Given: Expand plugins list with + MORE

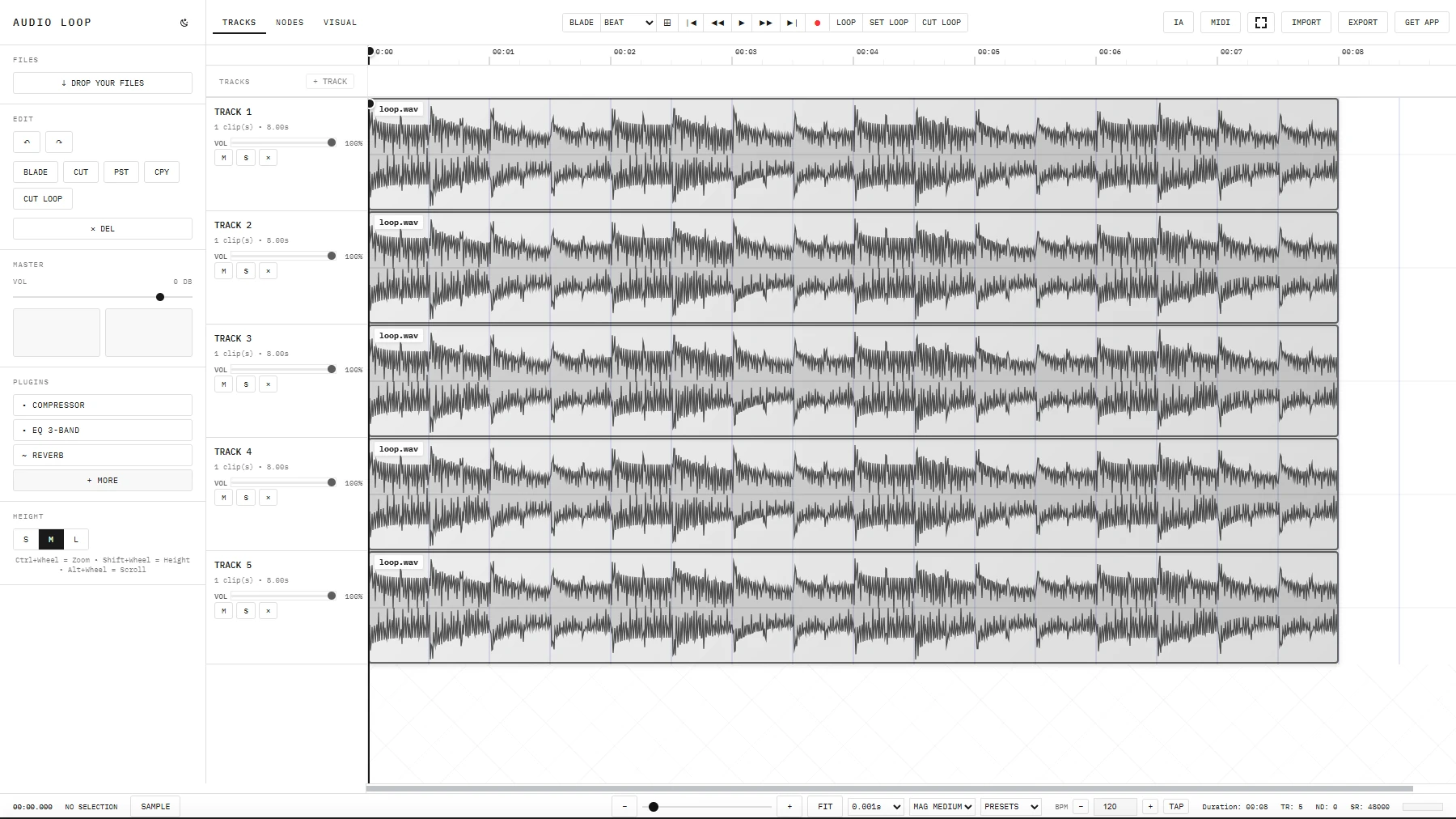Looking at the screenshot, I should tap(103, 481).
